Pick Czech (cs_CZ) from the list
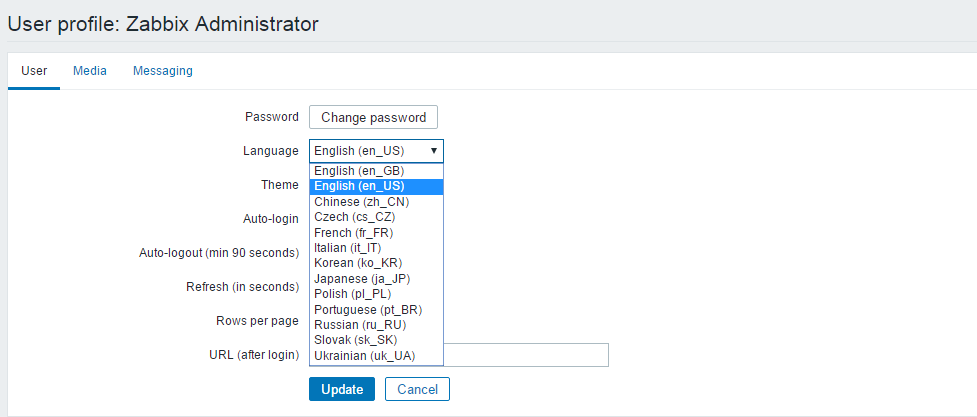The width and height of the screenshot is (977, 417). (x=375, y=217)
